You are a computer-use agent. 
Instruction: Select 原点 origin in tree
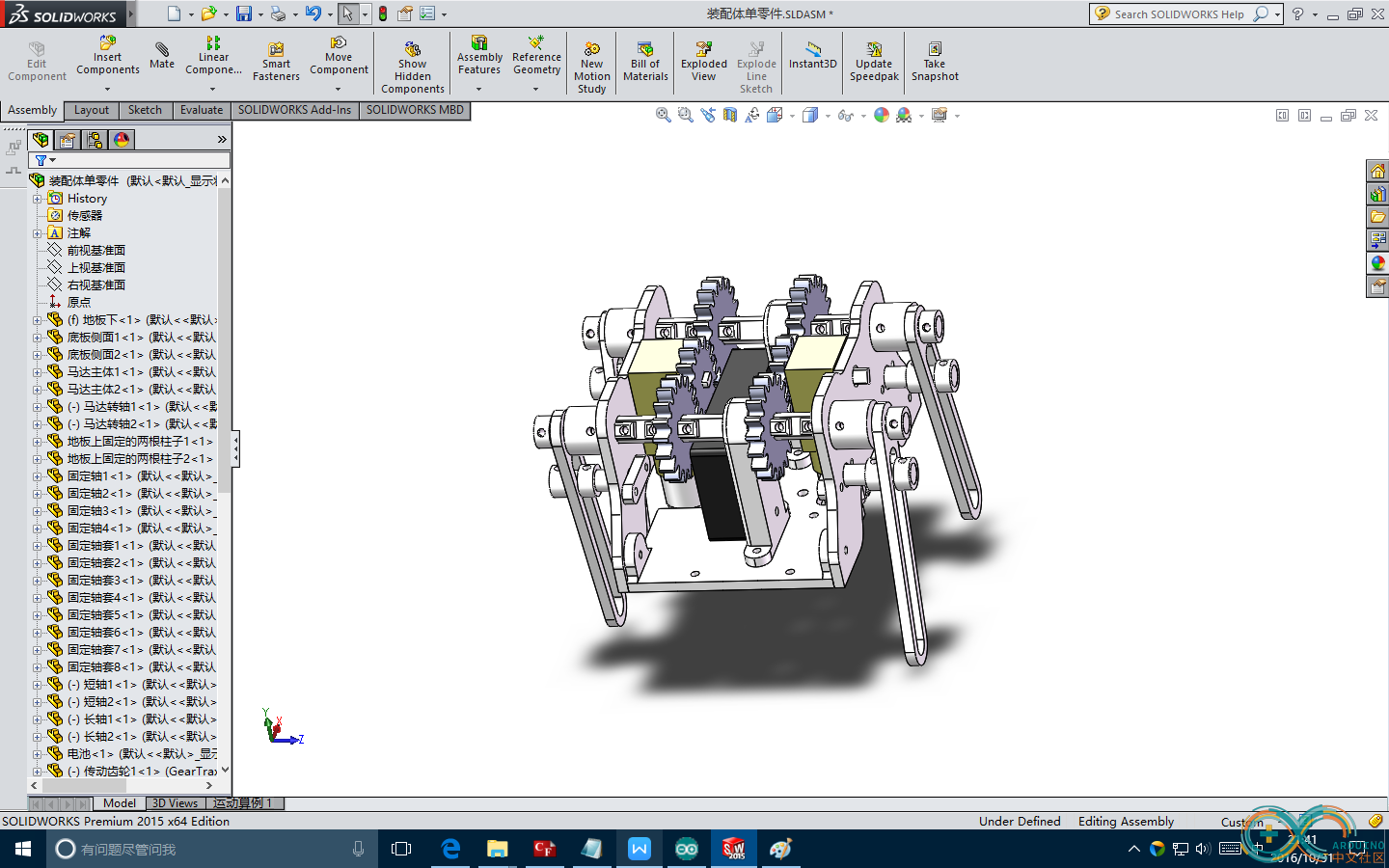point(79,303)
